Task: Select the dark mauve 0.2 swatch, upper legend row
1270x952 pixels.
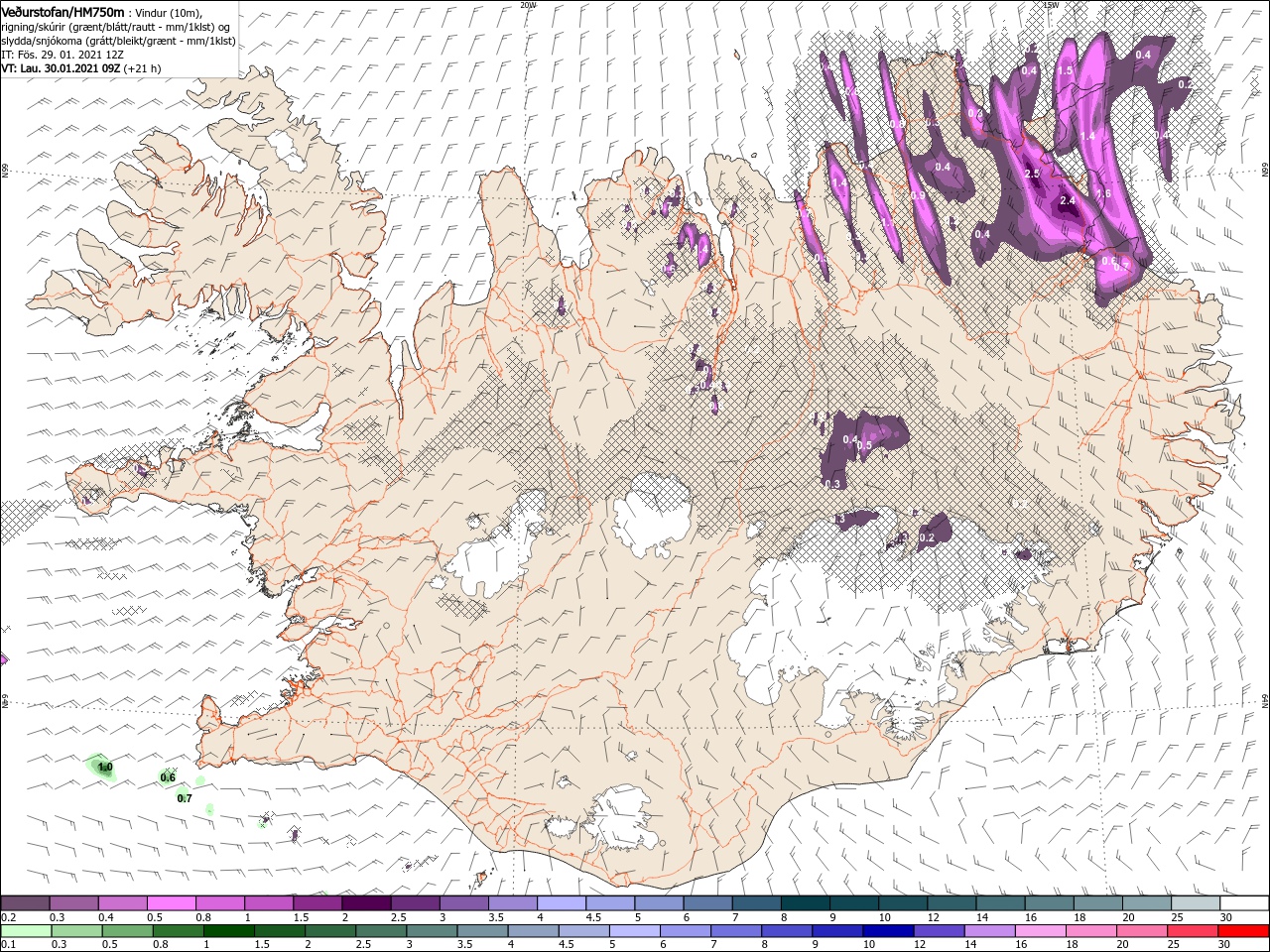Action: coord(25,902)
